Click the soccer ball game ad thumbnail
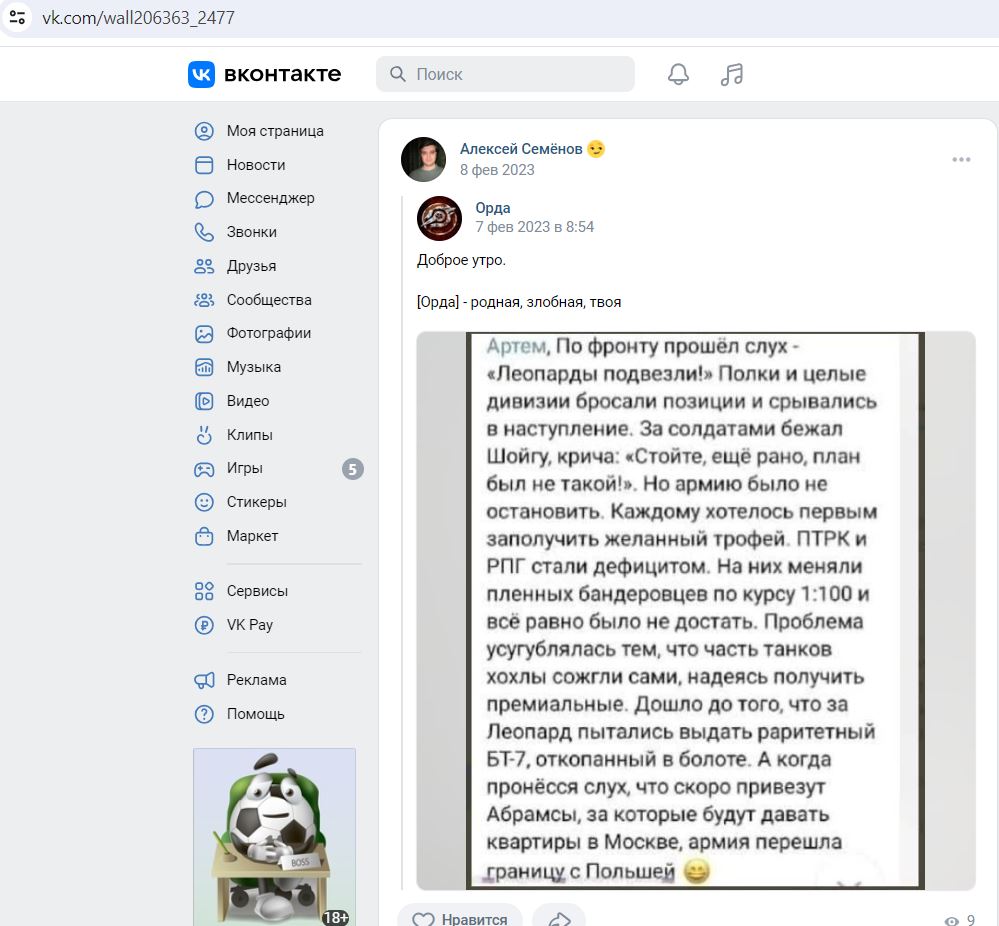 click(275, 837)
